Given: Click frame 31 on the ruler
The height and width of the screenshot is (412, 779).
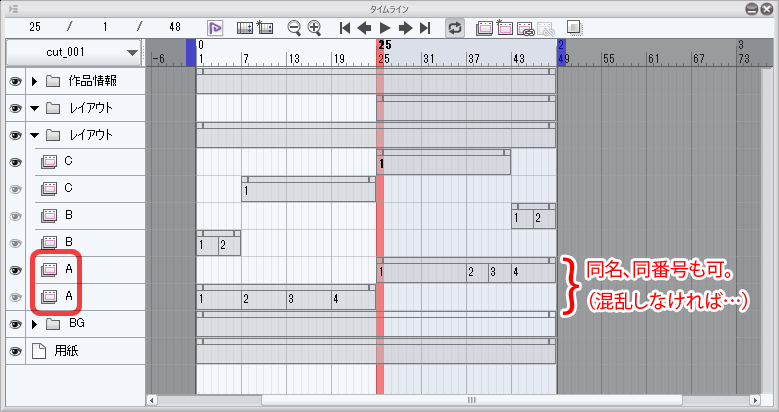Looking at the screenshot, I should click(x=428, y=59).
